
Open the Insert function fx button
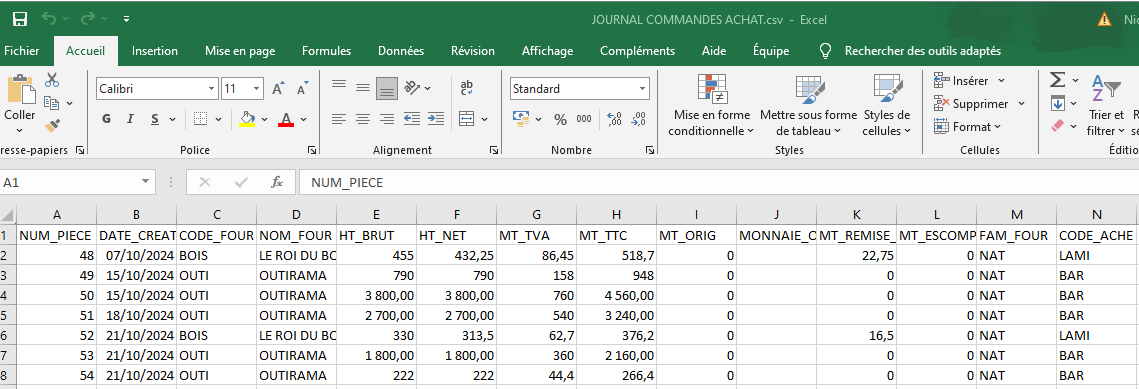[277, 182]
